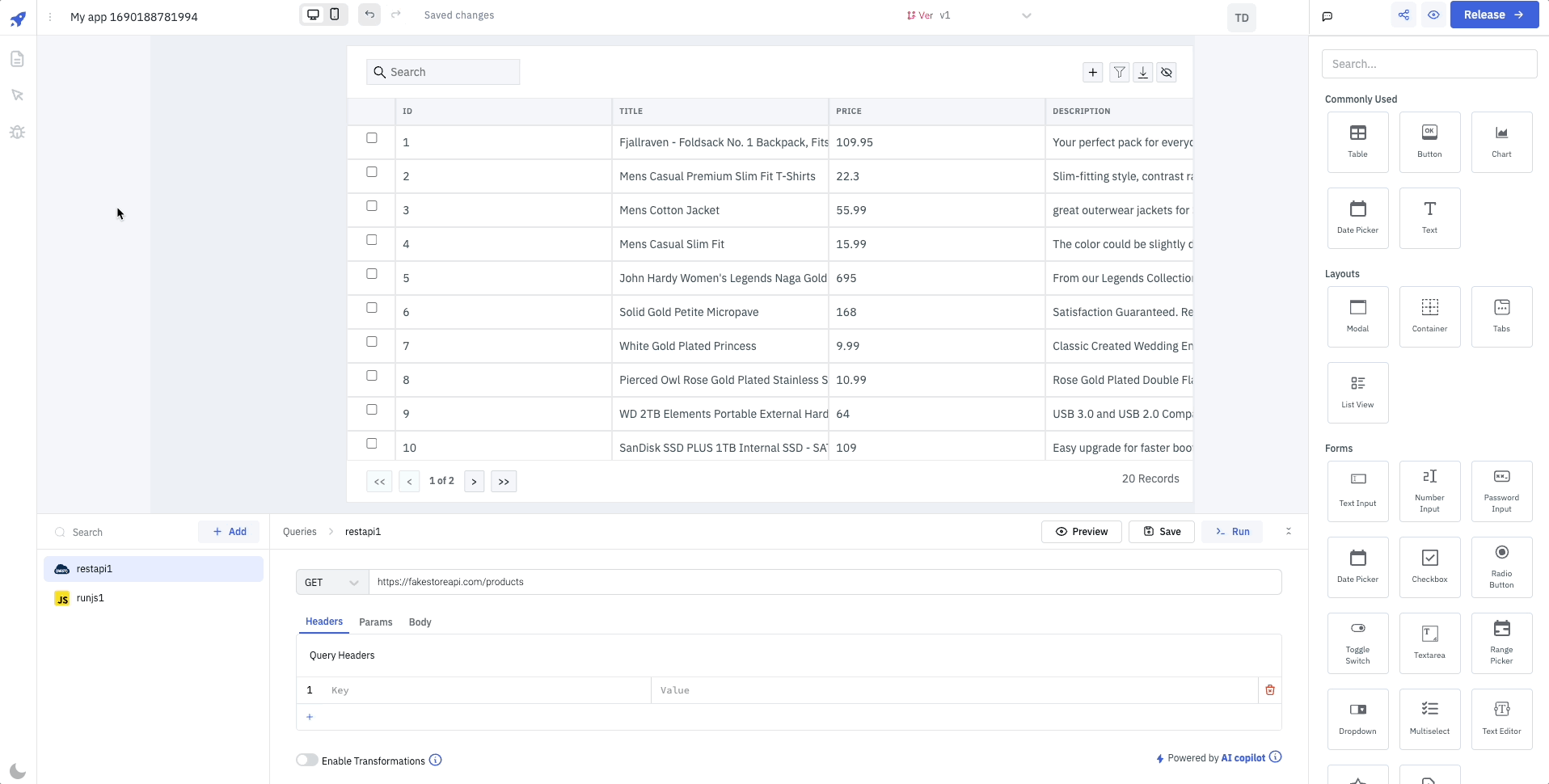This screenshot has height=784, width=1549.
Task: Toggle dark mode moon icon
Action: pyautogui.click(x=18, y=771)
